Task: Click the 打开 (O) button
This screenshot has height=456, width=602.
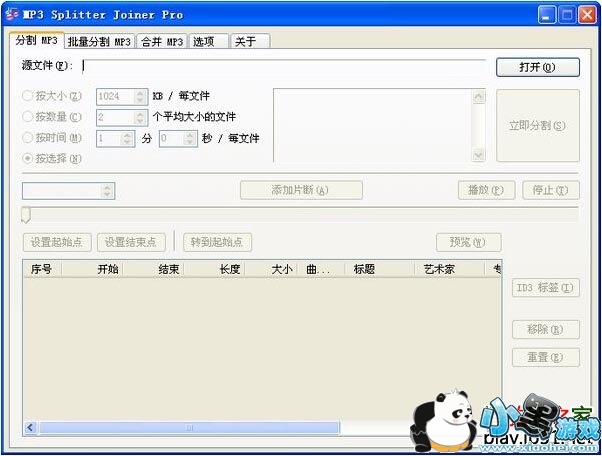Action: 538,67
